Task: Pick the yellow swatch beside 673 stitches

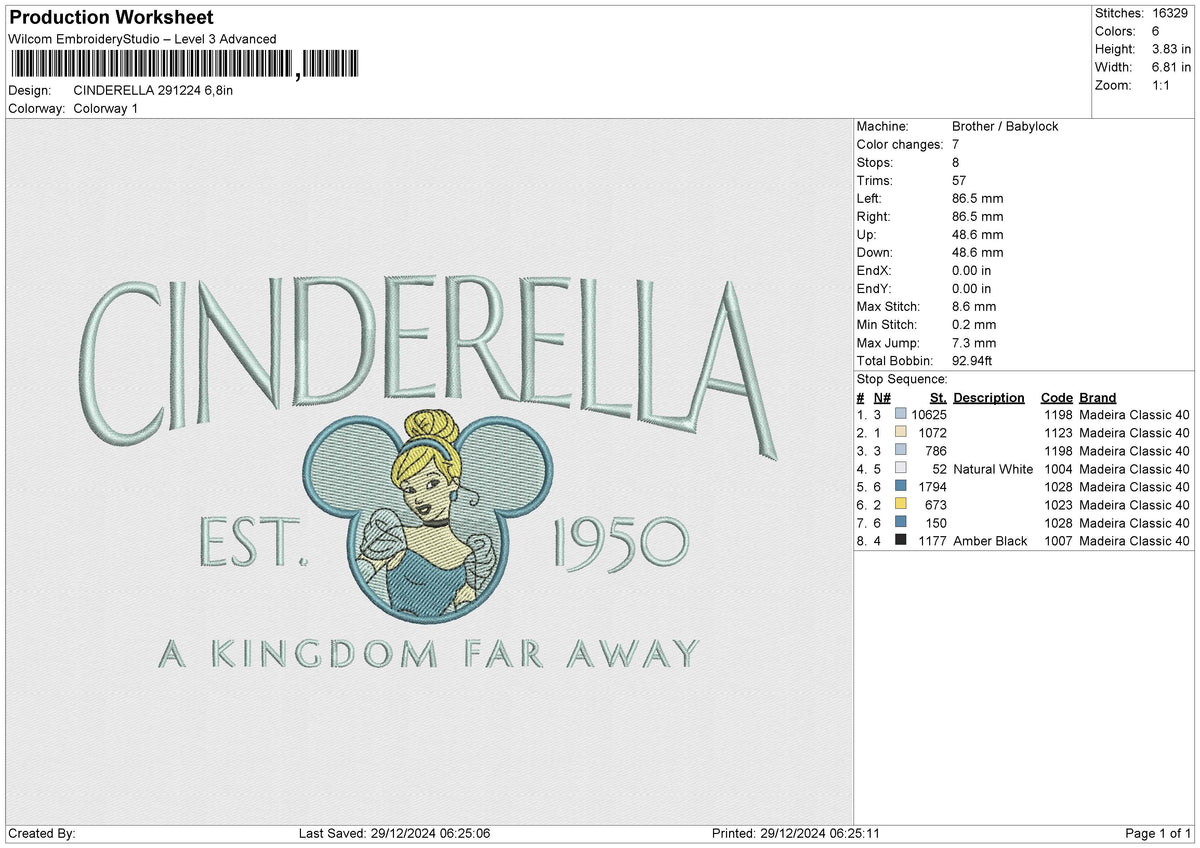Action: click(x=901, y=504)
